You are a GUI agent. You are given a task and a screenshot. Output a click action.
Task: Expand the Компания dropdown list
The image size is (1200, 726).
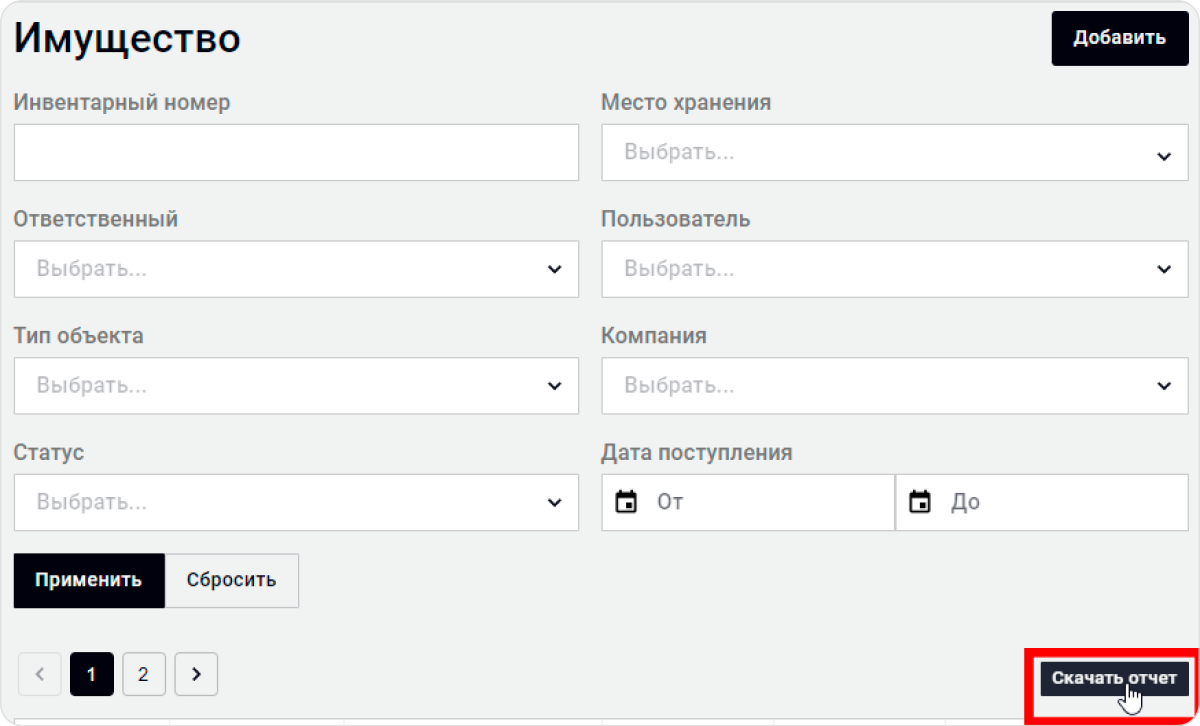894,386
